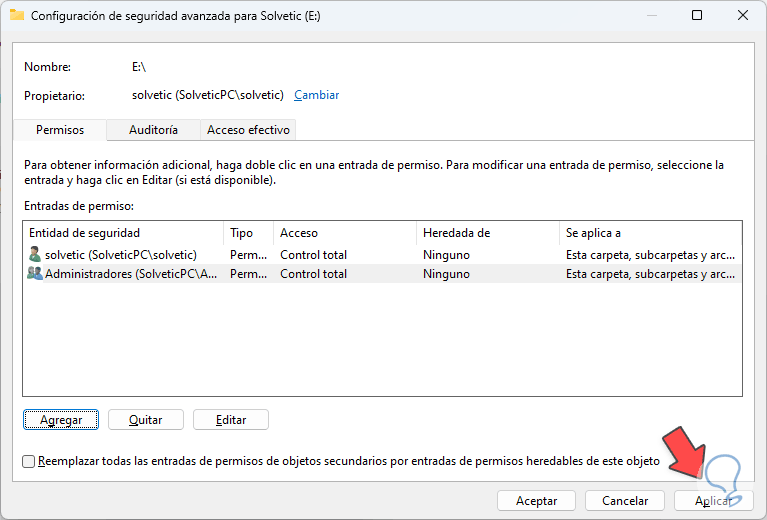Open the Auditoría tab
767x520 pixels.
[153, 130]
